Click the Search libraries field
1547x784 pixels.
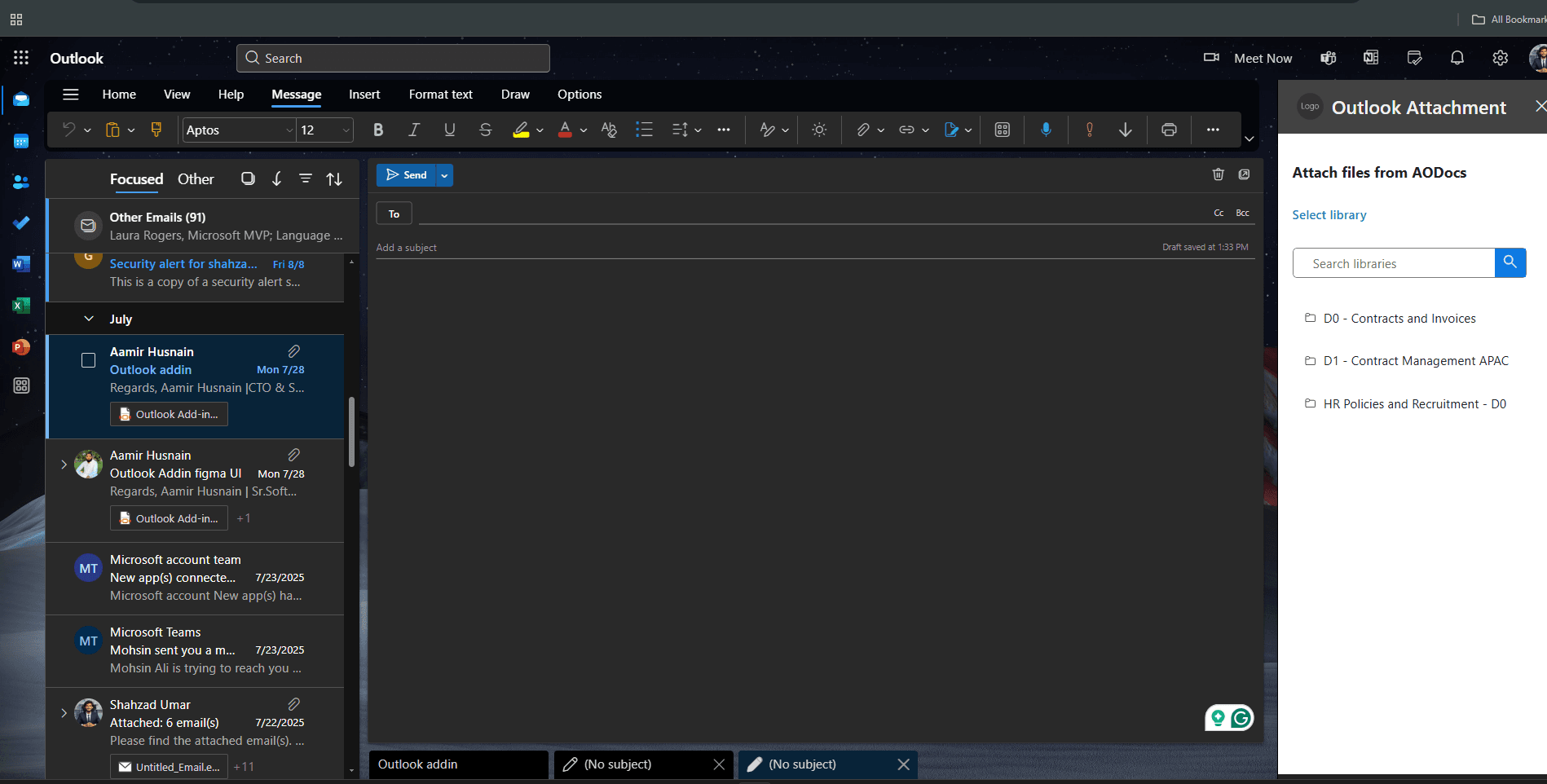pyautogui.click(x=1394, y=263)
